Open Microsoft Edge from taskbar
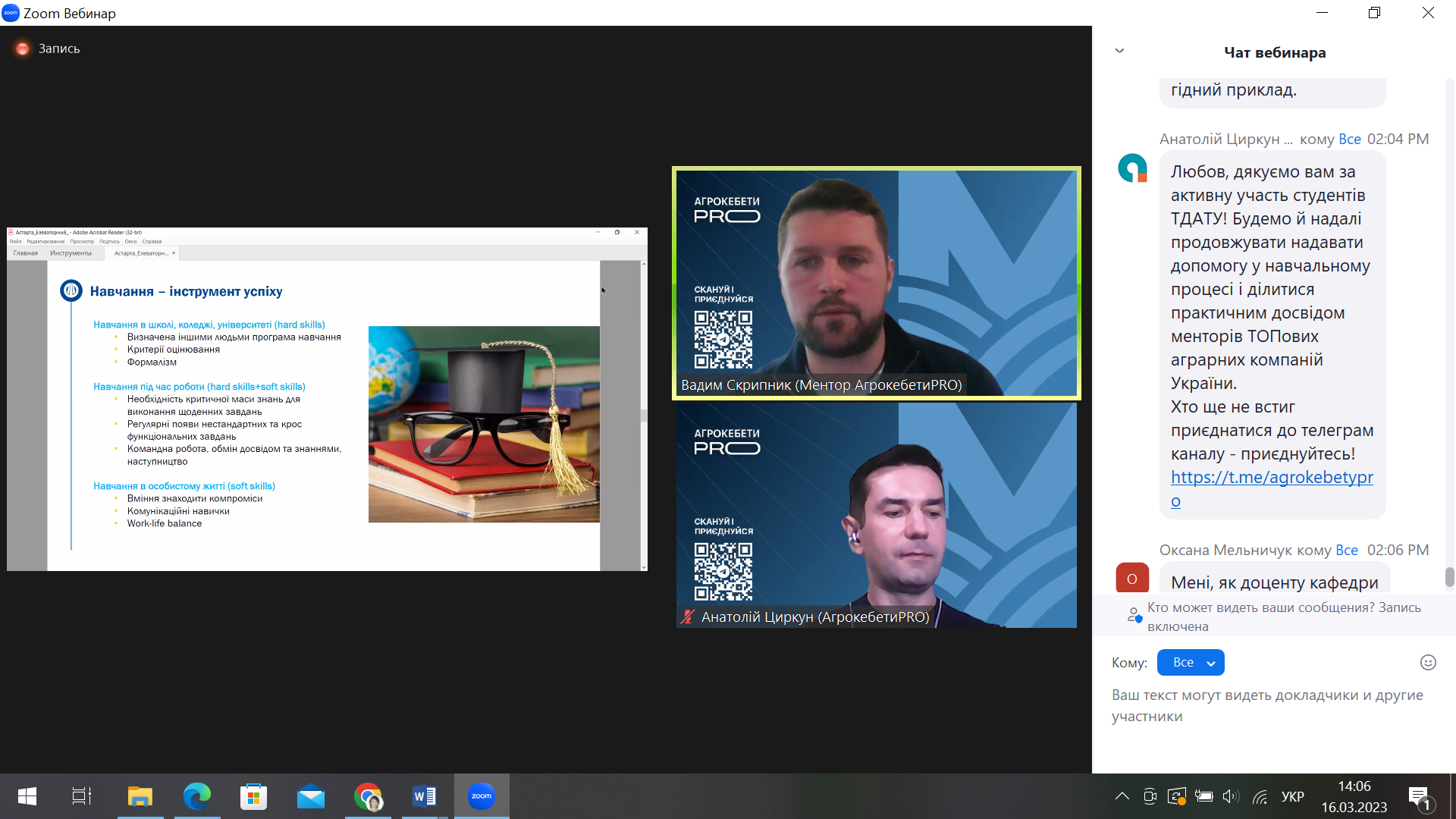 pos(197,796)
